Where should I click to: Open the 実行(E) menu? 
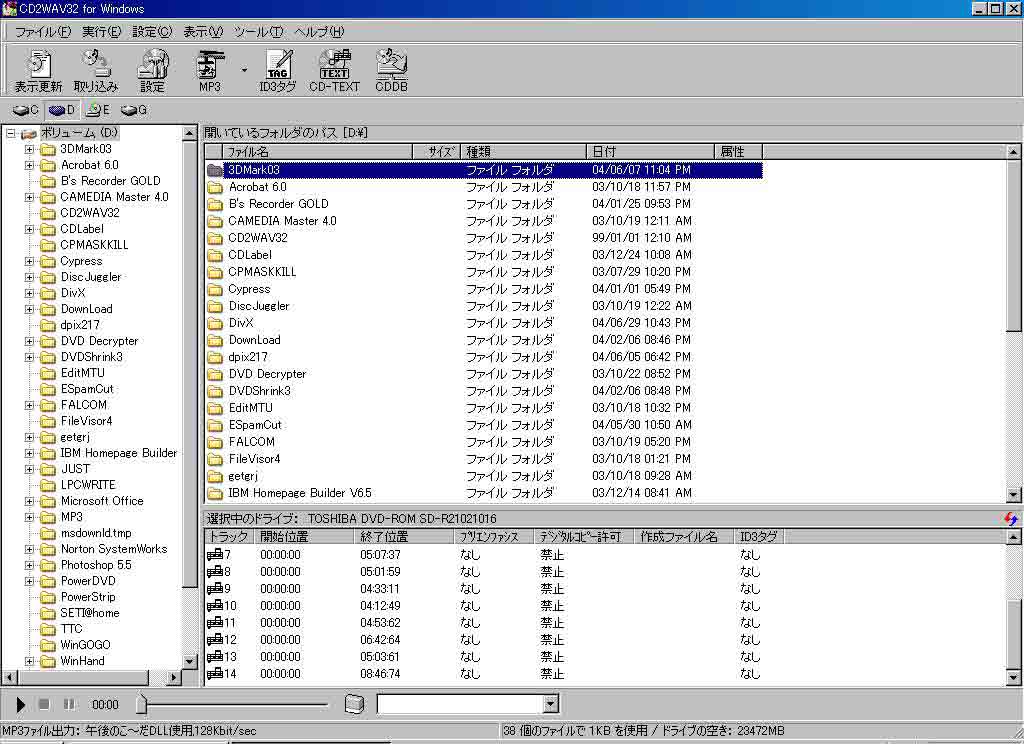tap(101, 31)
